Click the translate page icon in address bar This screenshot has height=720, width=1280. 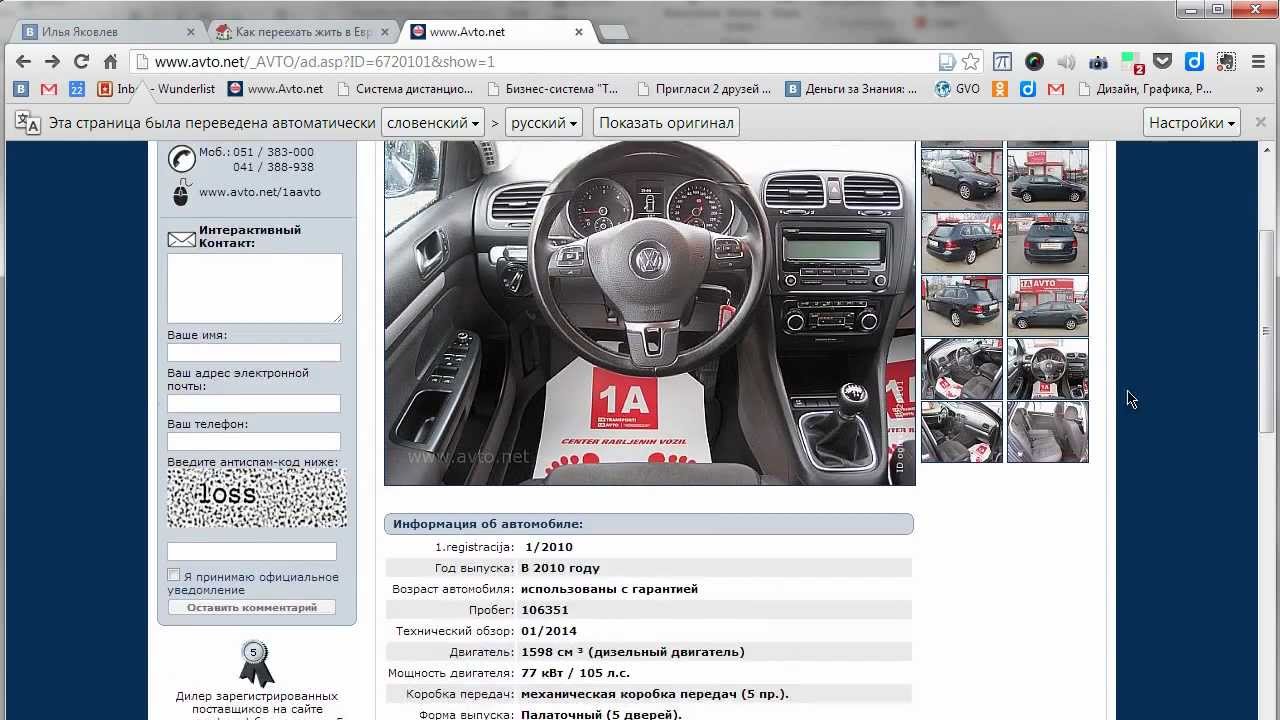(x=946, y=62)
